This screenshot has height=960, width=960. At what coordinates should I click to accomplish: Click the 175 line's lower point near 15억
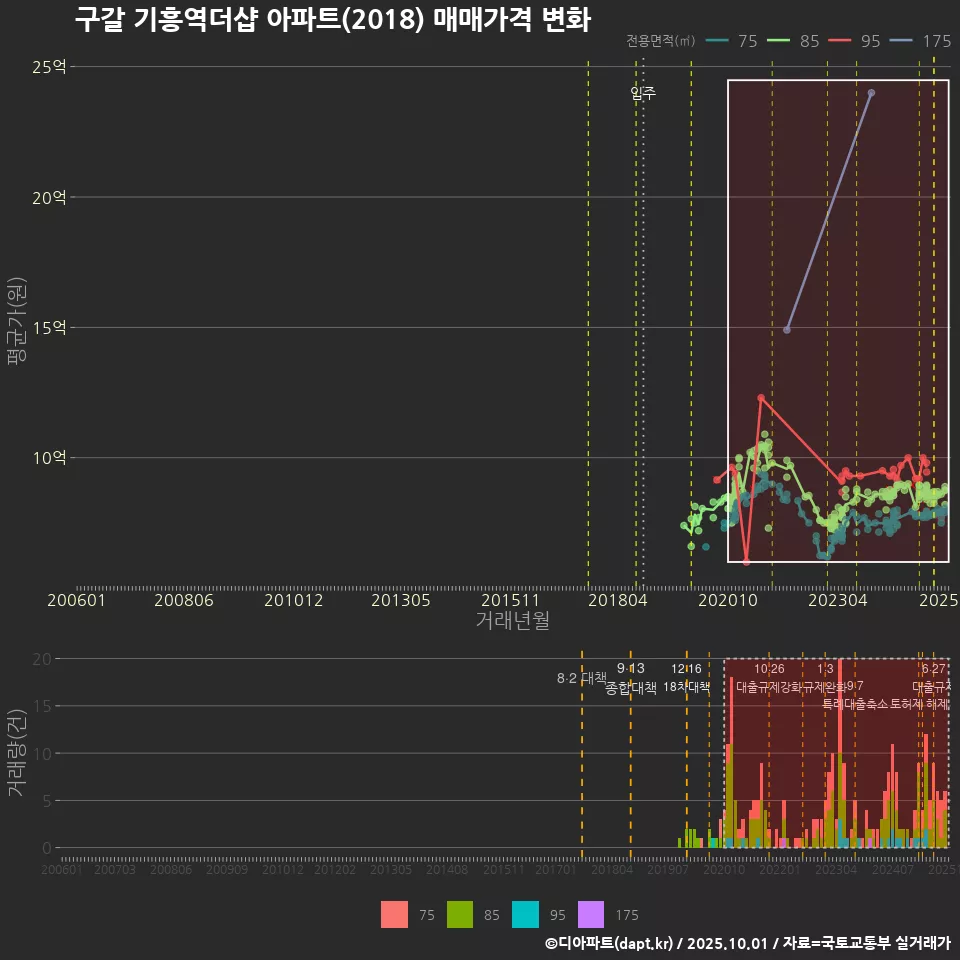(787, 329)
